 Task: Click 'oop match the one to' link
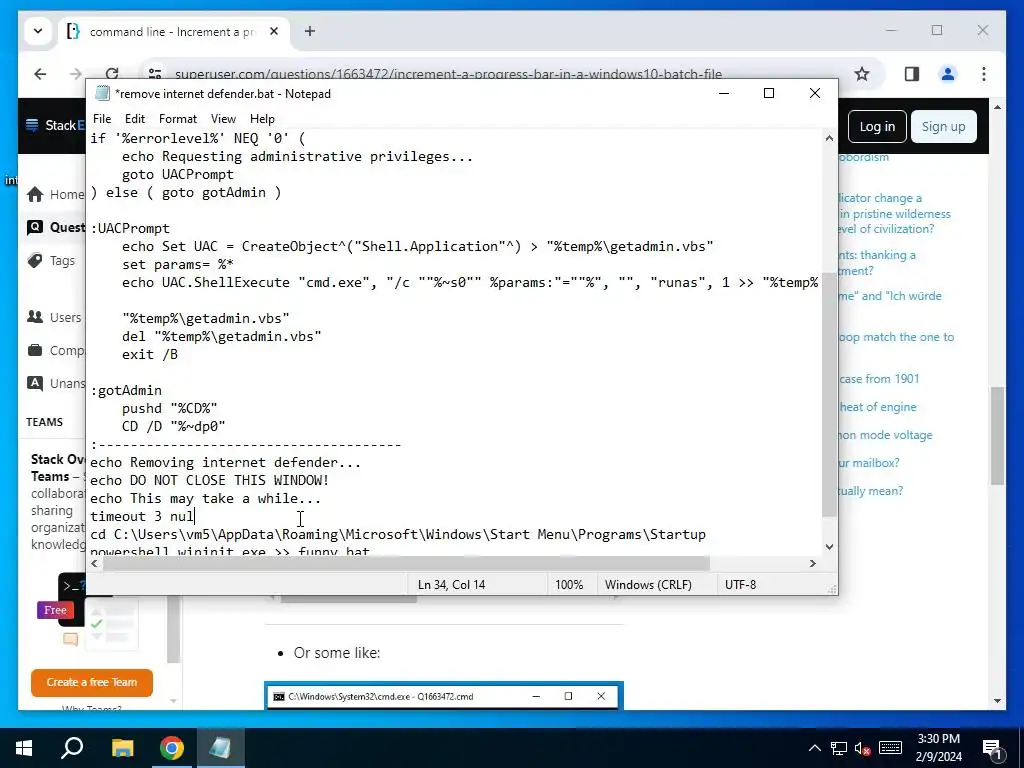coord(896,337)
